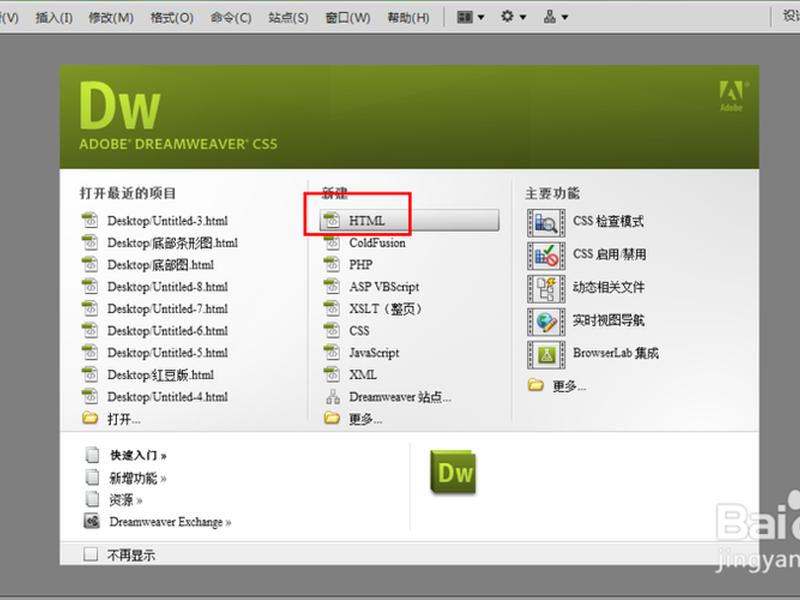This screenshot has width=800, height=600.
Task: Open recent file Desktop/Untitled-3.html
Action: point(167,221)
